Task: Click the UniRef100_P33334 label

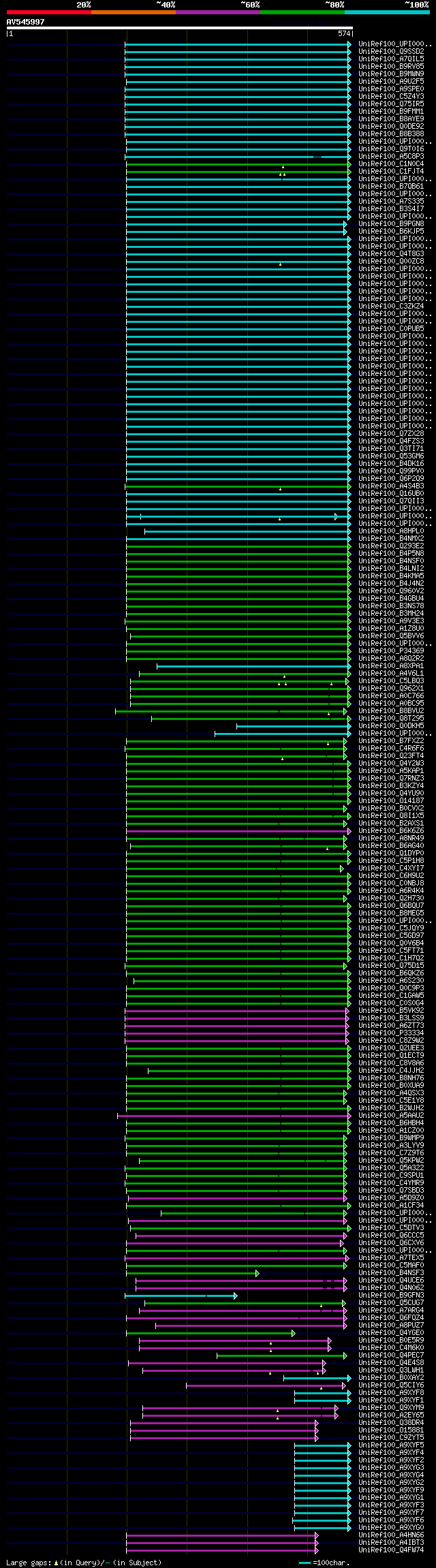Action: point(391,1033)
